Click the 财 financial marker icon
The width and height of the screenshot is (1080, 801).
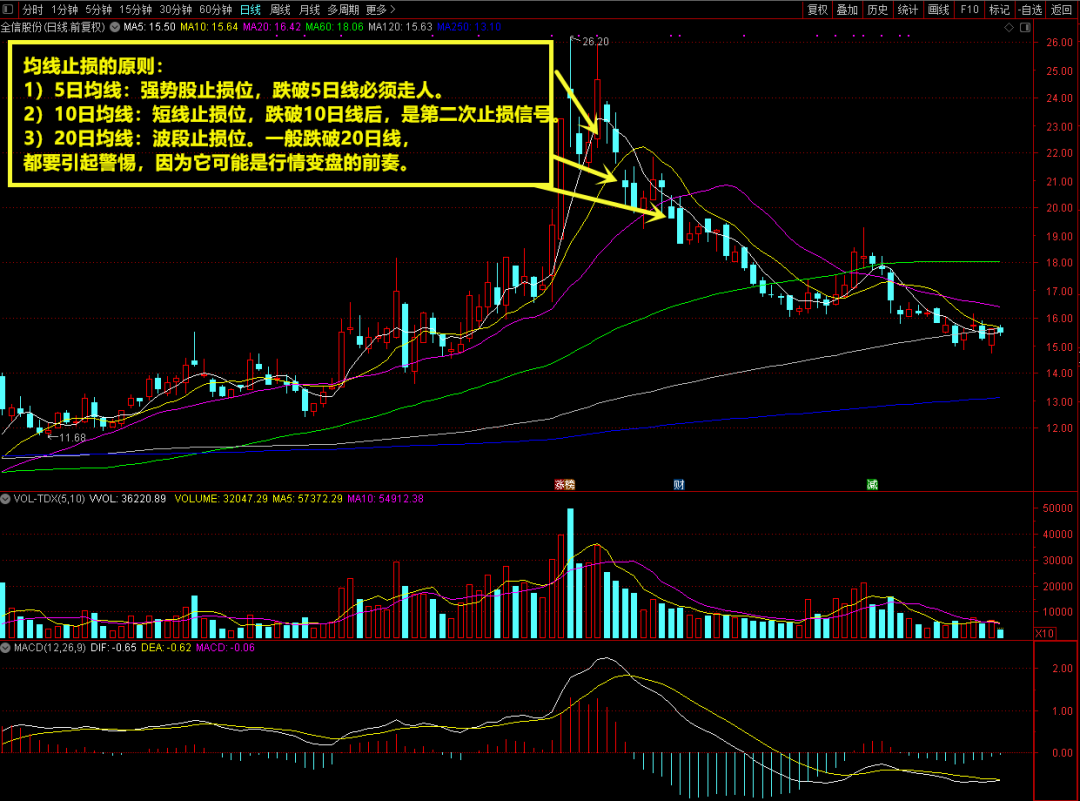(x=679, y=484)
